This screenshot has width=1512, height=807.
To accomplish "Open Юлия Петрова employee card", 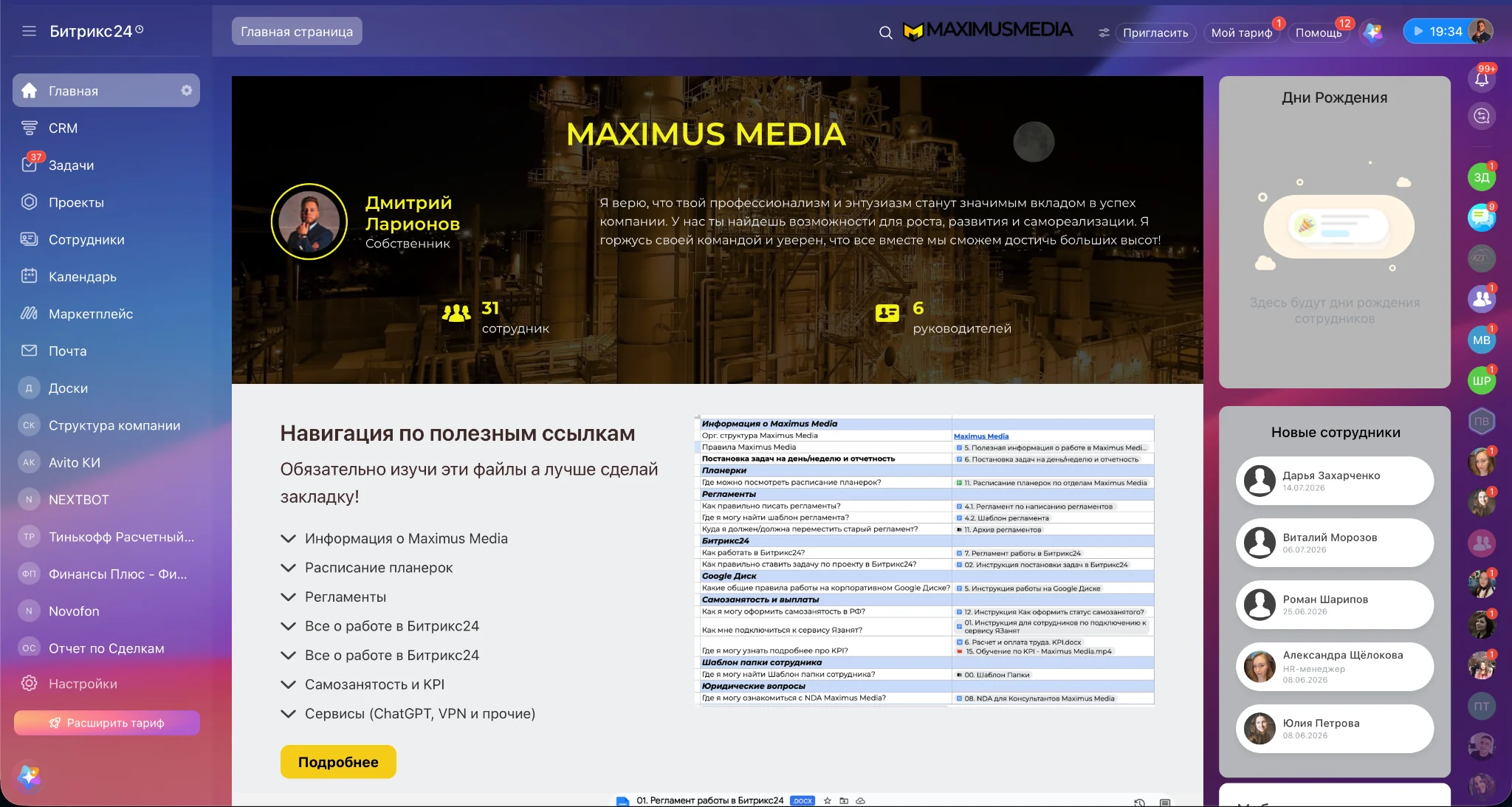I will coord(1335,729).
